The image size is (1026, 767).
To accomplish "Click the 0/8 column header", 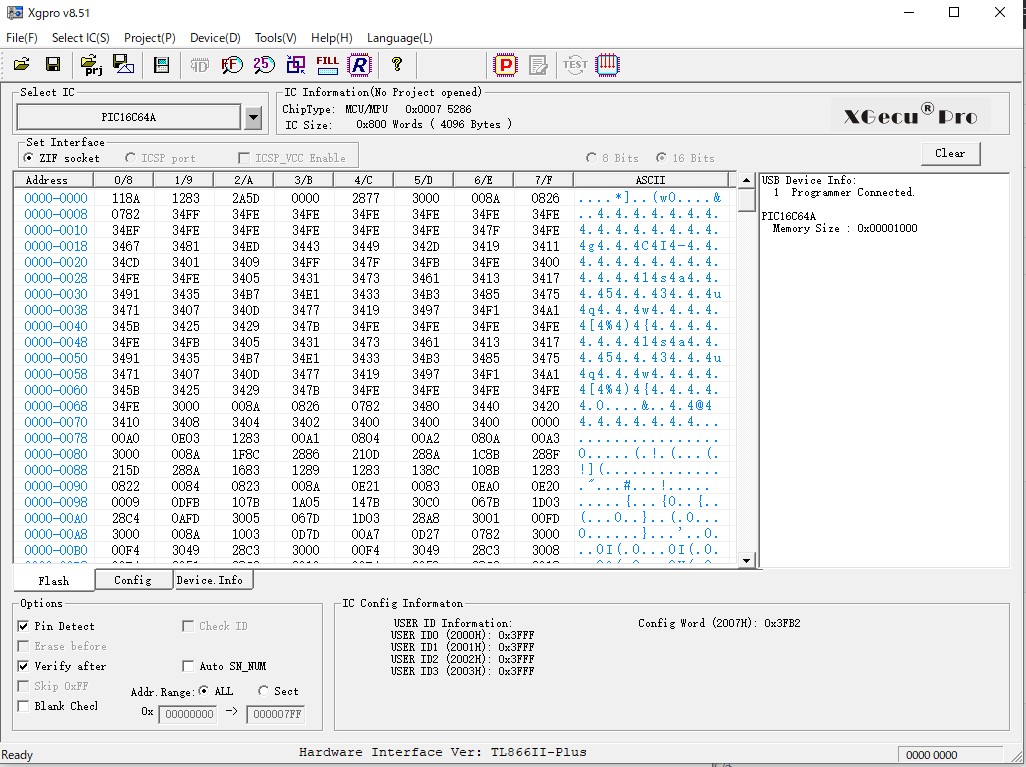I will coord(124,180).
